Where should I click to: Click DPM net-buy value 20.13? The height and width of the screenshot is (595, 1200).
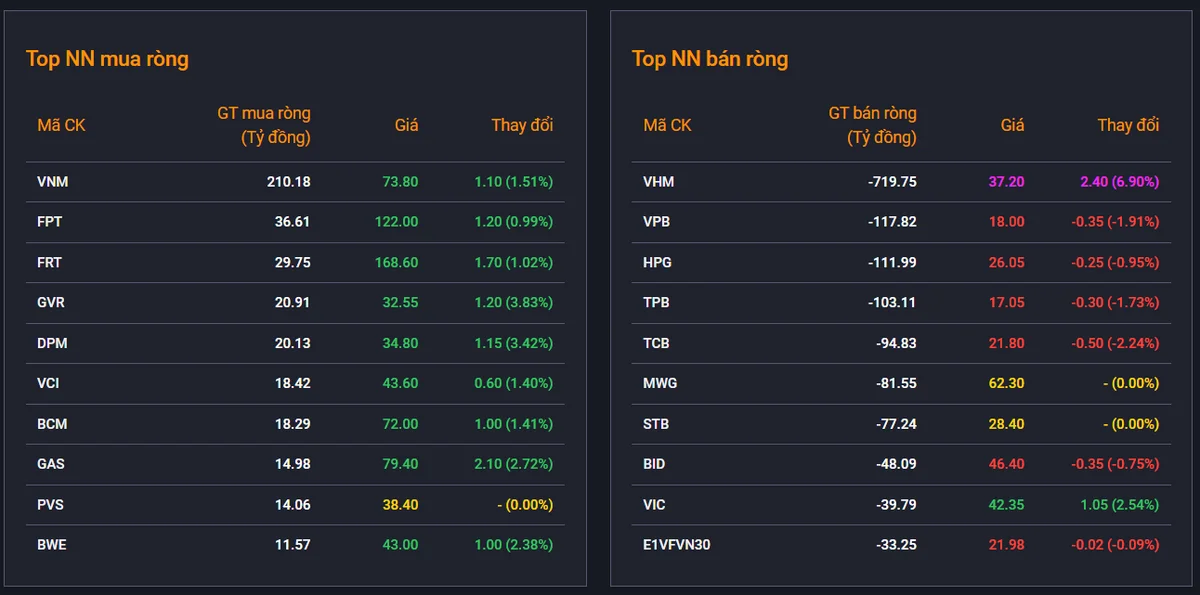pos(292,343)
